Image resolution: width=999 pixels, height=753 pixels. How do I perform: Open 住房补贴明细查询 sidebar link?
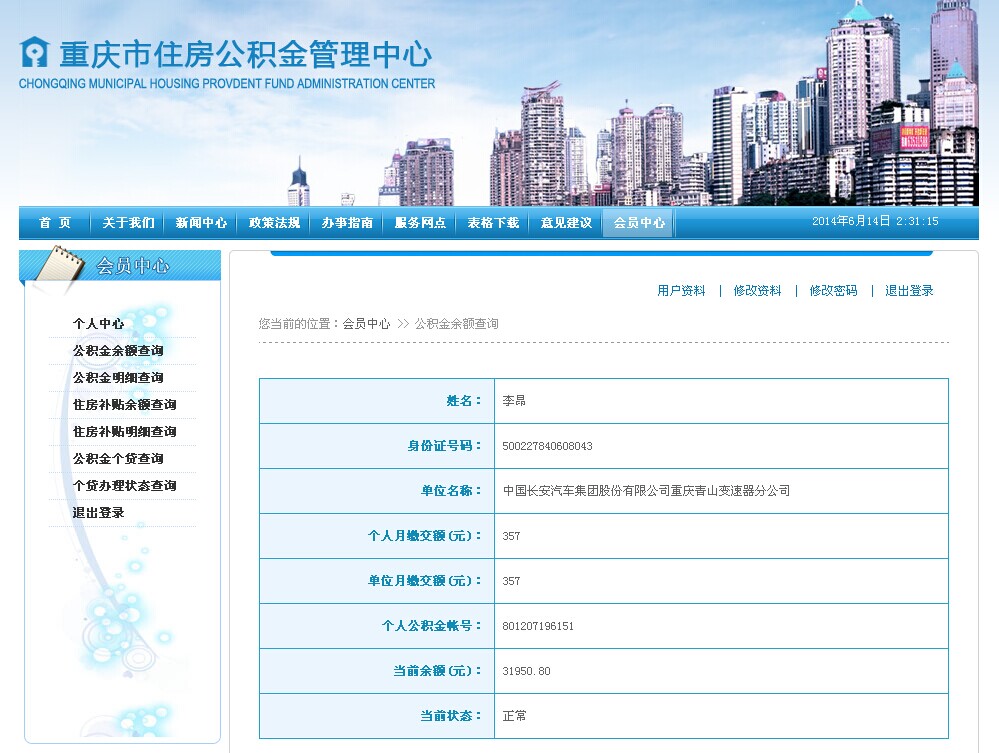coord(124,431)
